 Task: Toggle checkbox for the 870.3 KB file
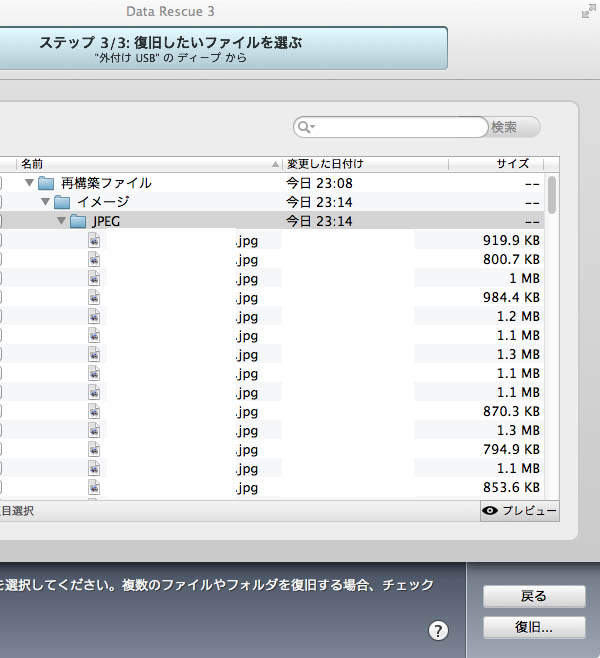[1, 412]
